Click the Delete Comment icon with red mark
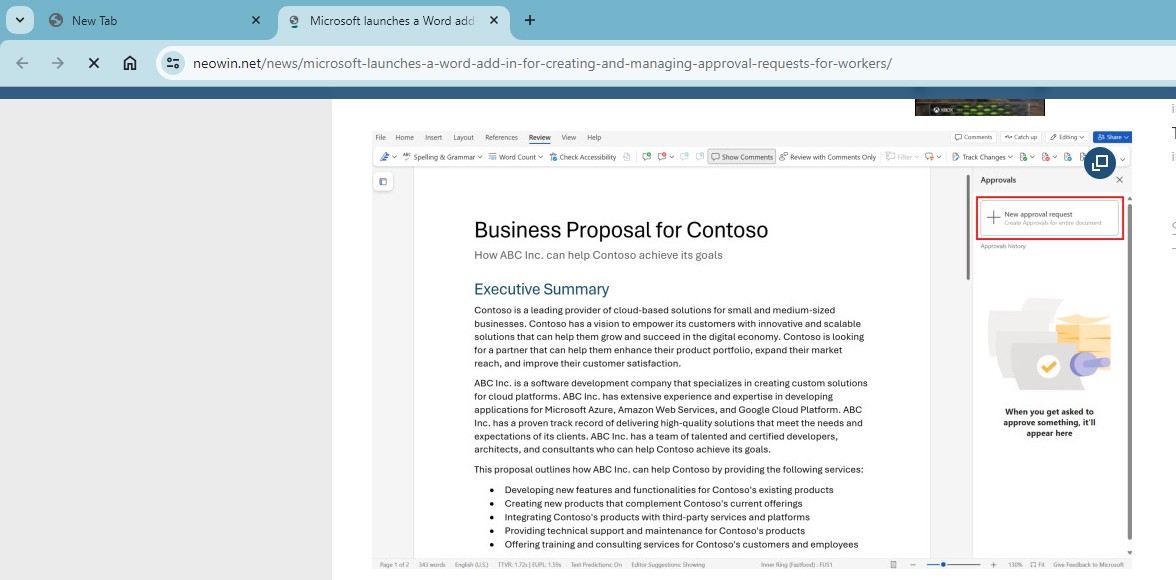 (x=662, y=157)
